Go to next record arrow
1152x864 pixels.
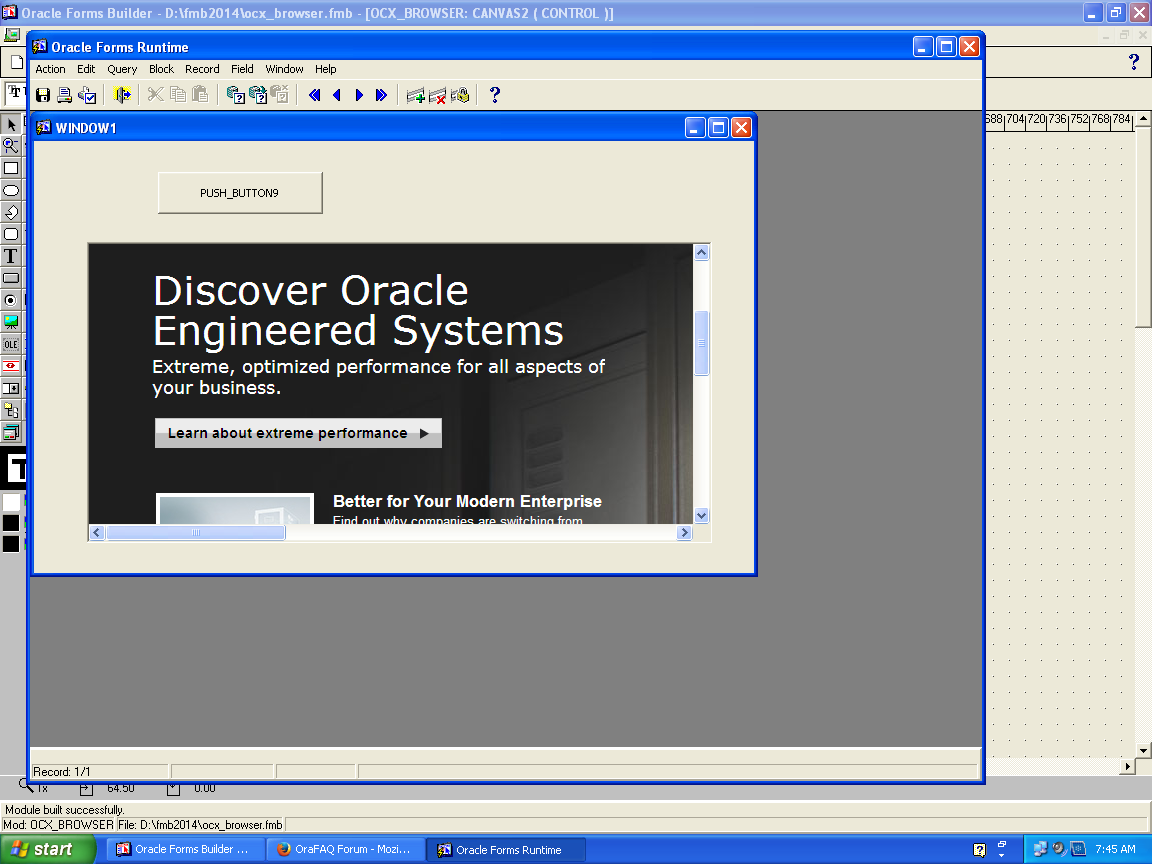pos(359,95)
